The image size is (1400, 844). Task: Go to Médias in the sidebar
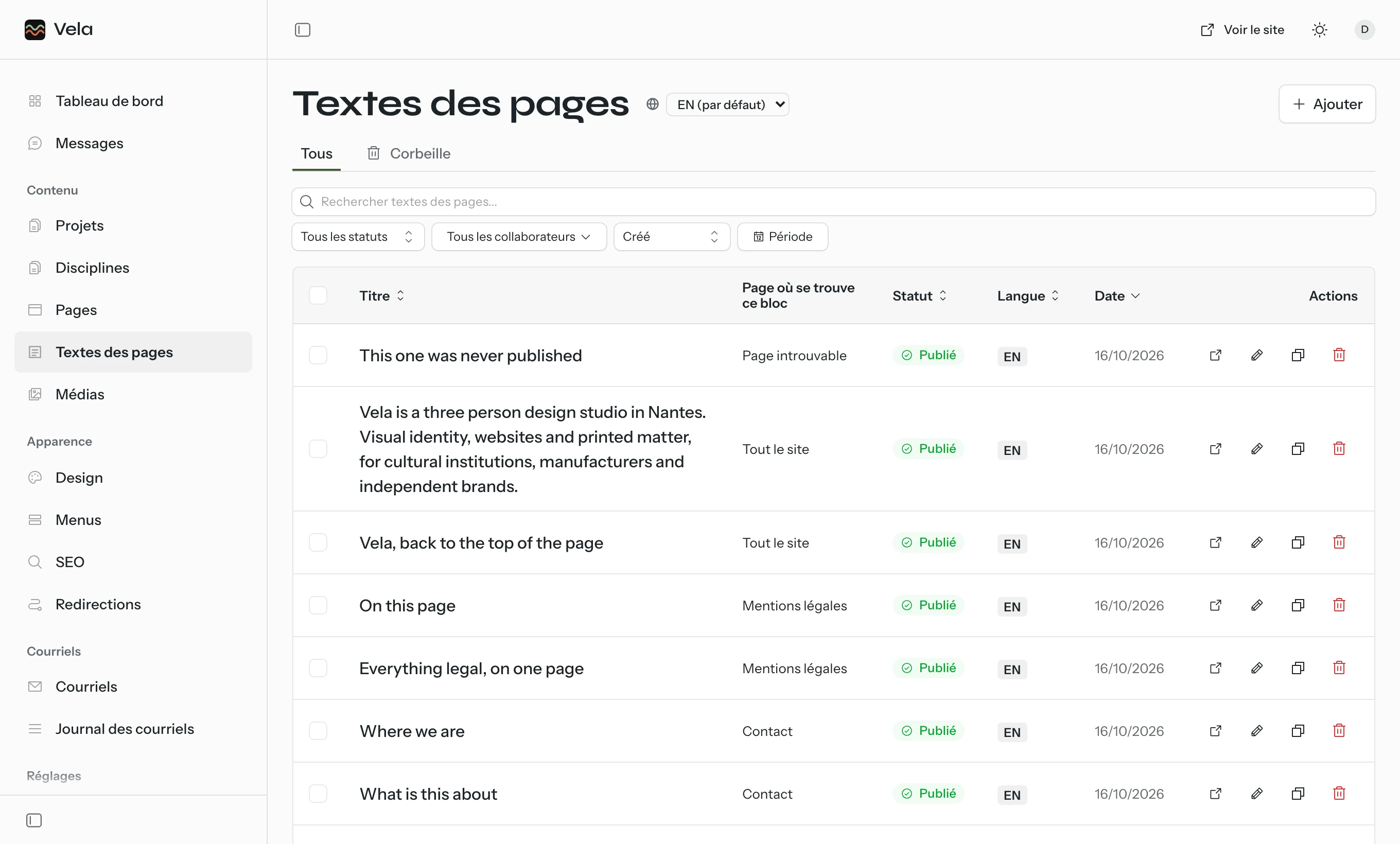click(133, 394)
